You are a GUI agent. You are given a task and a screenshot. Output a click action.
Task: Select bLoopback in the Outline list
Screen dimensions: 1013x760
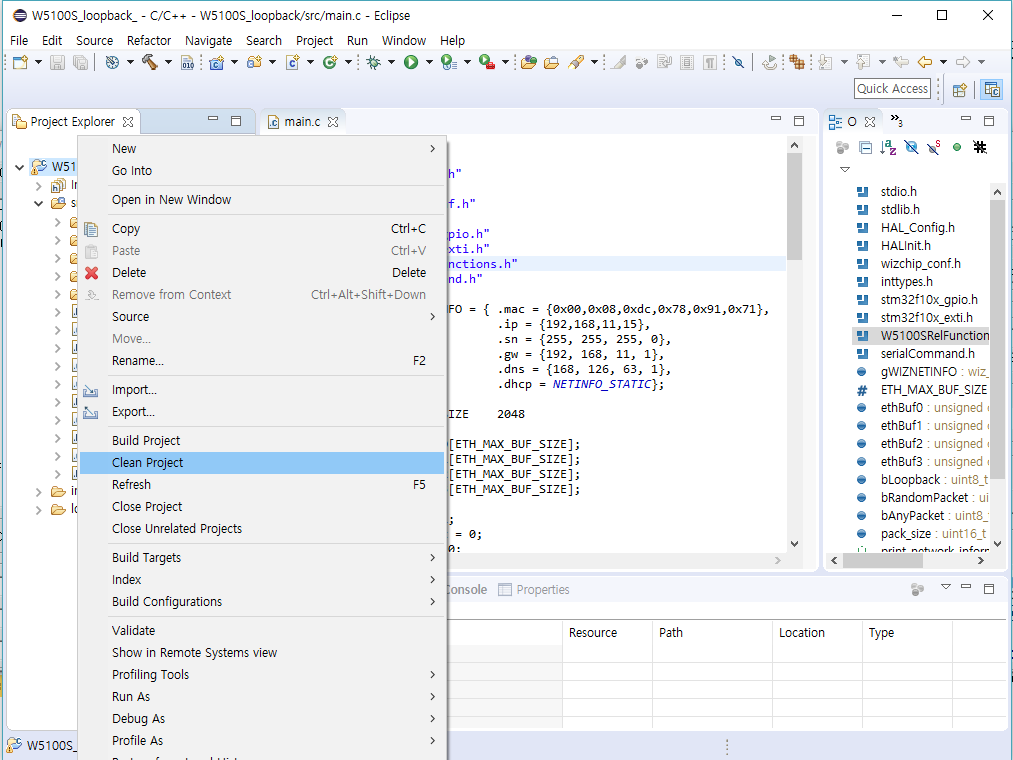[x=910, y=480]
